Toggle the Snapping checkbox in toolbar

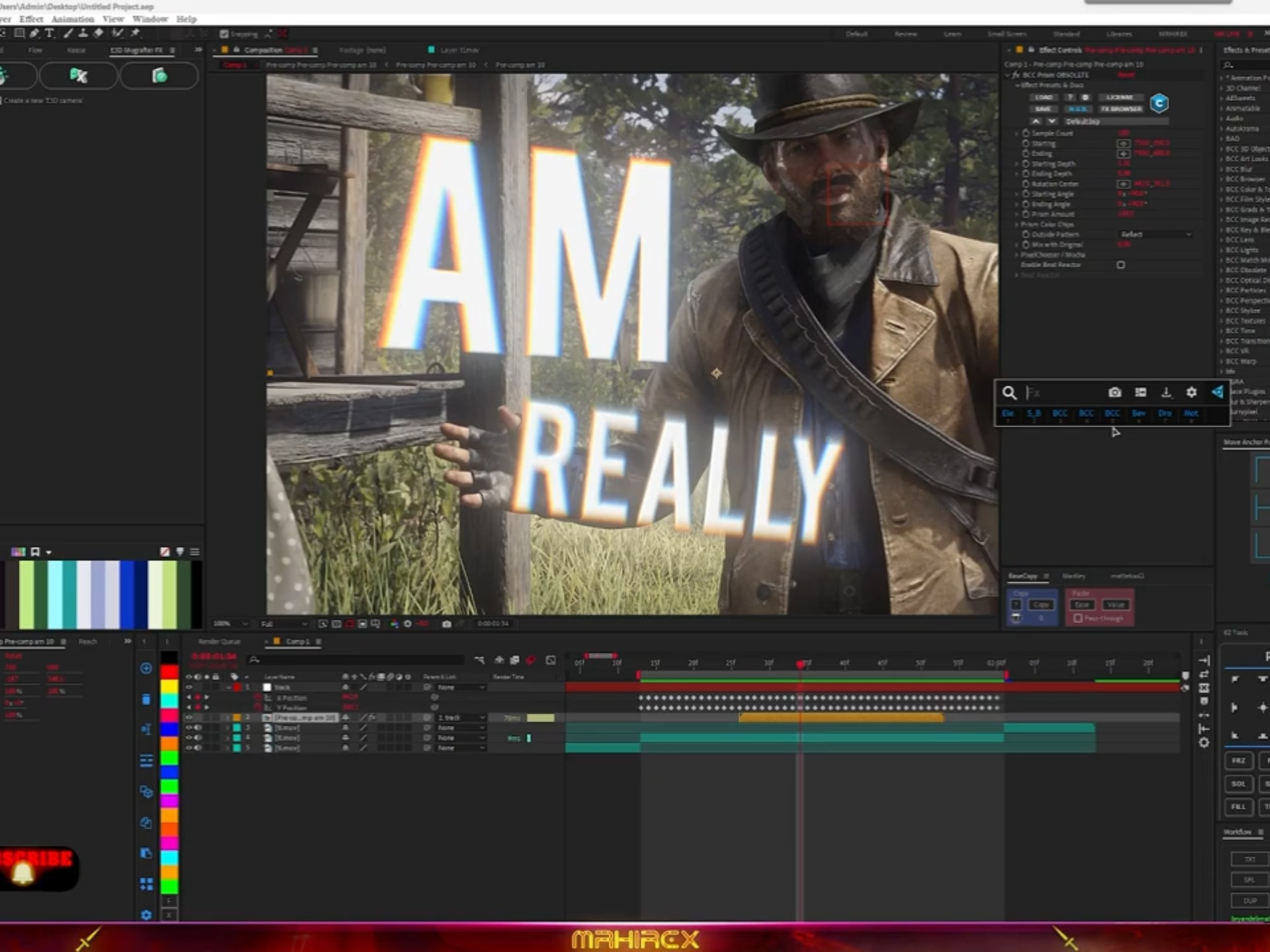(224, 34)
